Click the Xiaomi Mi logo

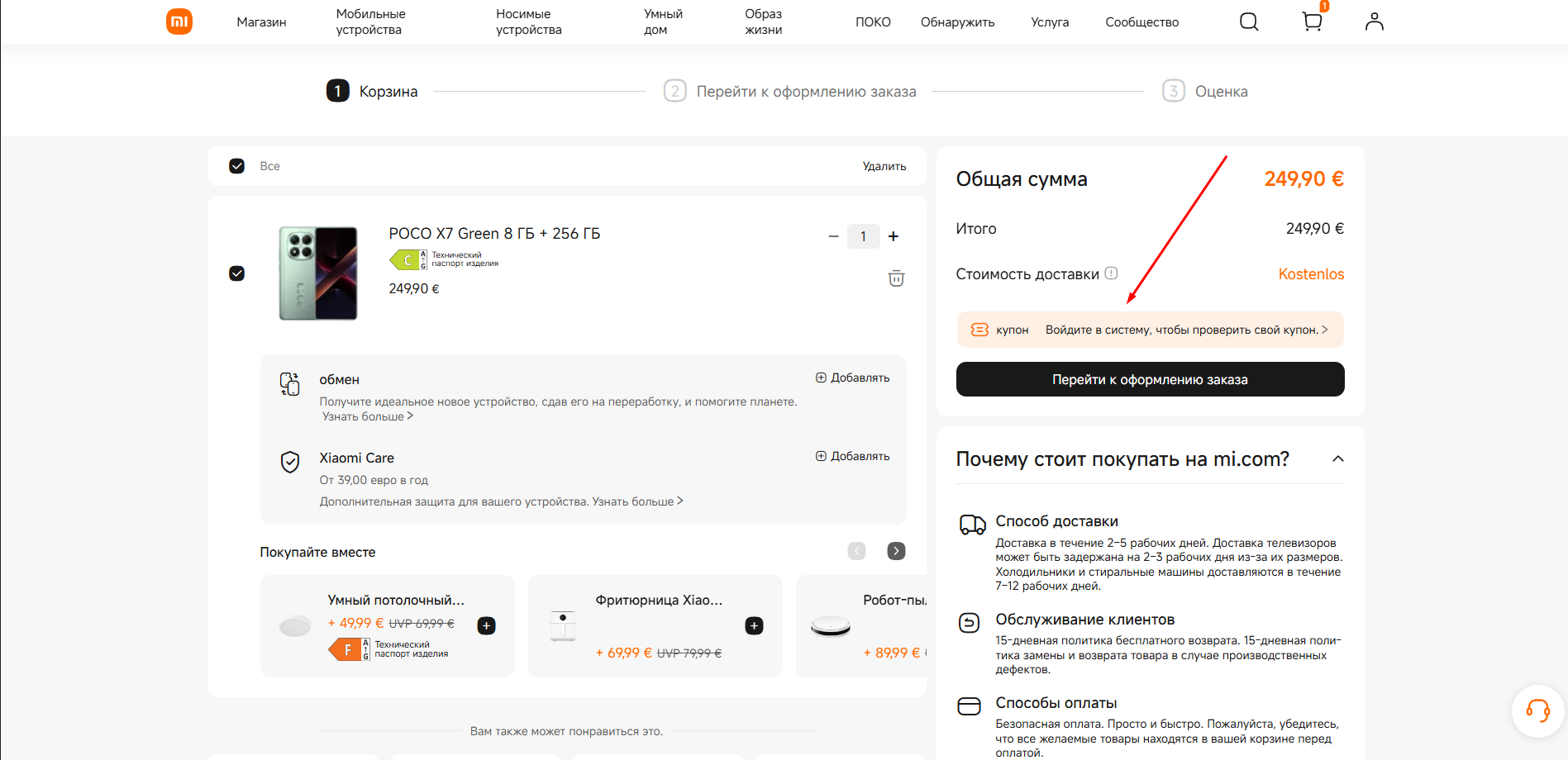(179, 21)
